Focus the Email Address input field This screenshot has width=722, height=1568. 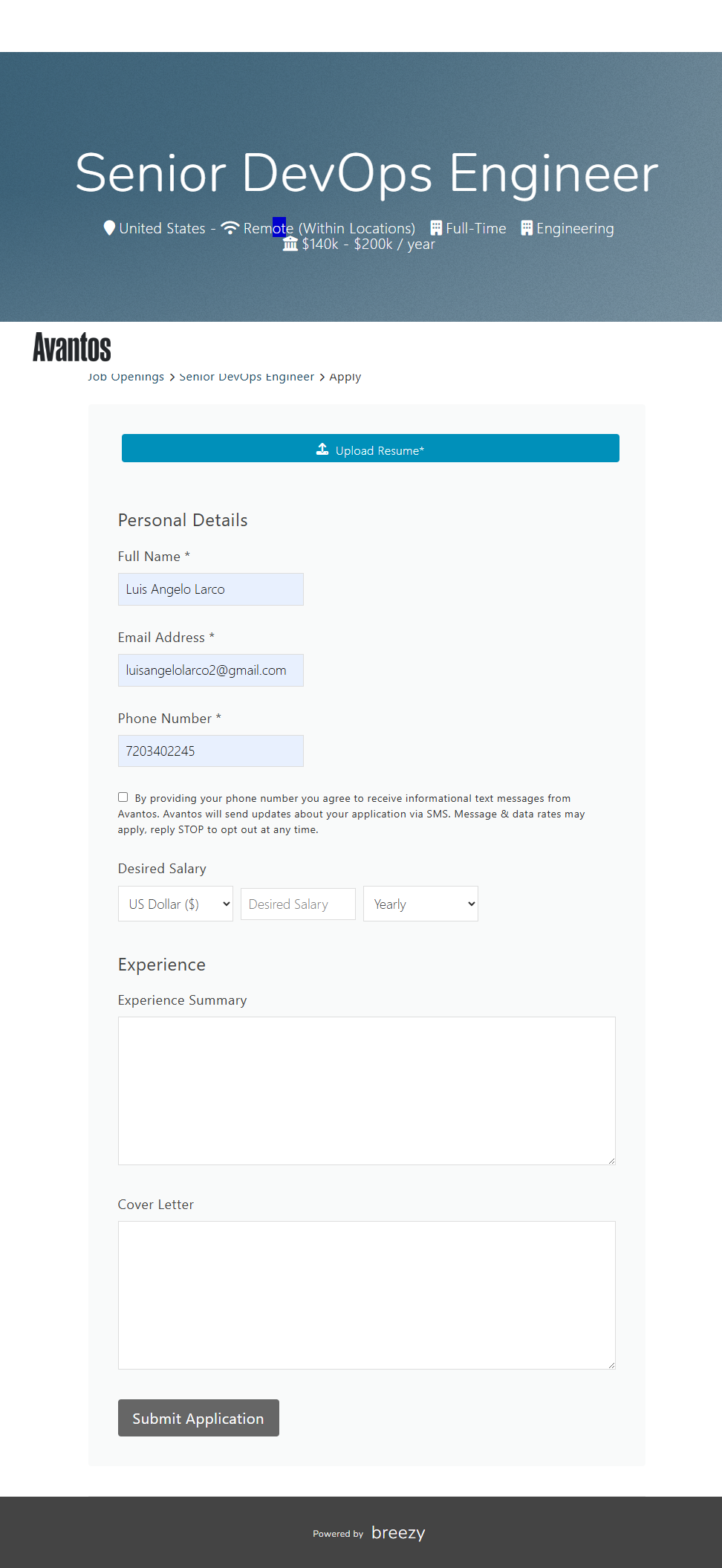tap(210, 670)
